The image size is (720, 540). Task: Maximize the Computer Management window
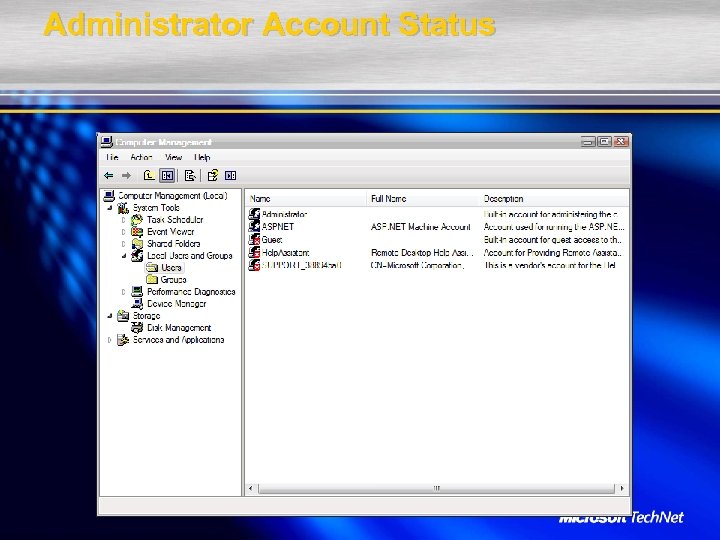(x=604, y=141)
